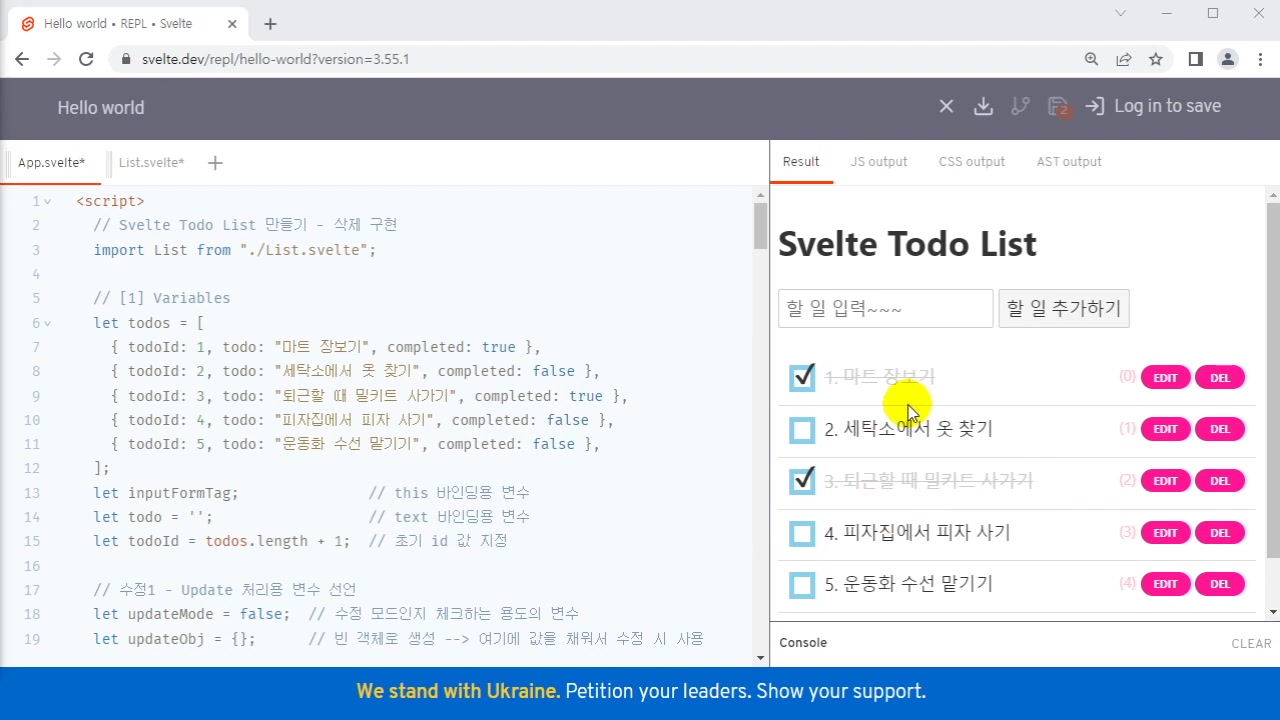Fold the todos array on line 6
The width and height of the screenshot is (1280, 720).
(x=47, y=323)
